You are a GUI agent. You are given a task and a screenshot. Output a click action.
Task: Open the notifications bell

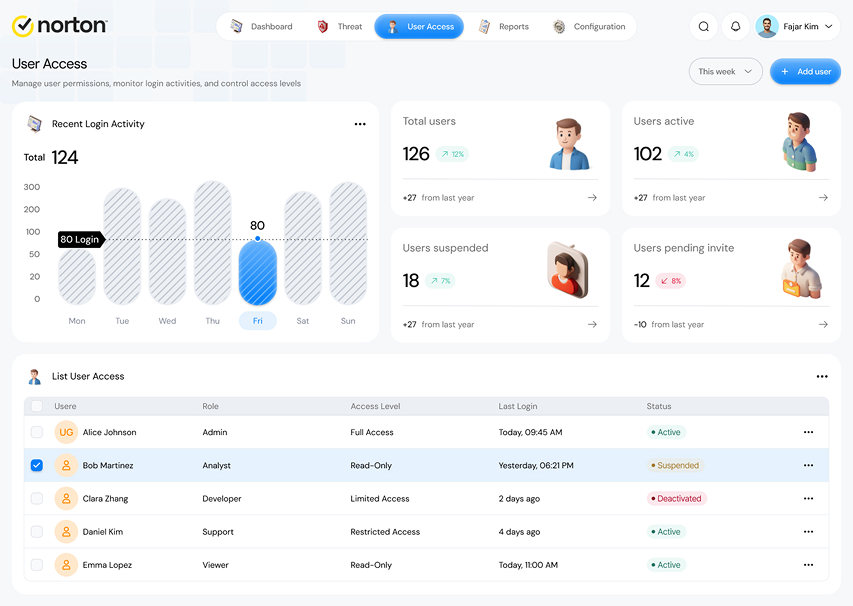click(735, 27)
